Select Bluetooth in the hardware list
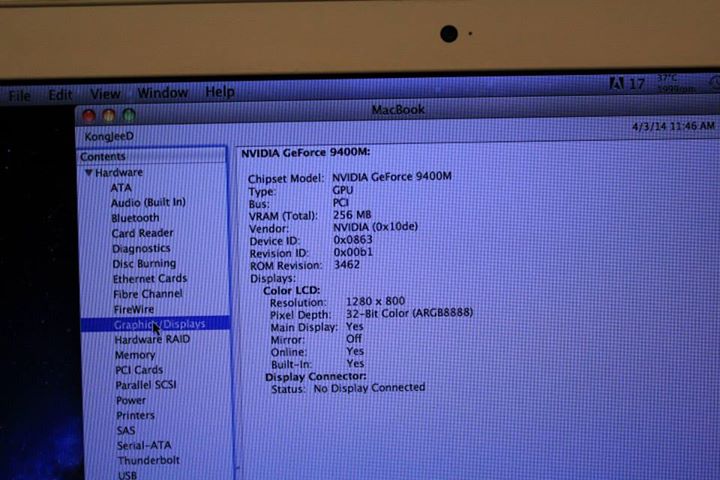Viewport: 720px width, 480px height. pyautogui.click(x=135, y=218)
